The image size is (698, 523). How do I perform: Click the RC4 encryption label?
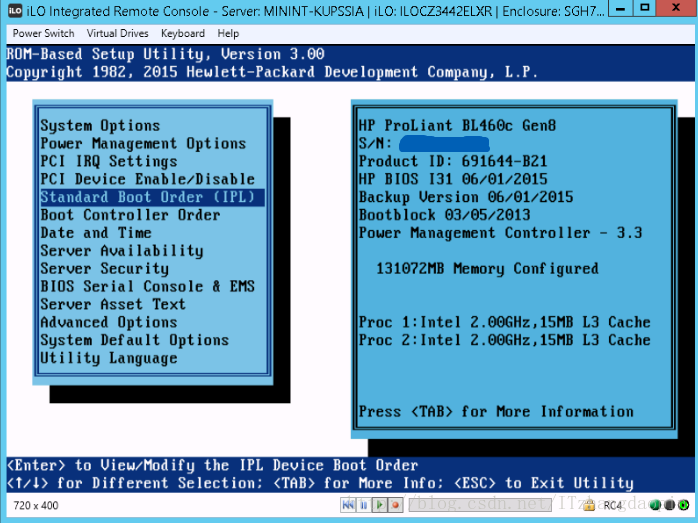coord(613,505)
